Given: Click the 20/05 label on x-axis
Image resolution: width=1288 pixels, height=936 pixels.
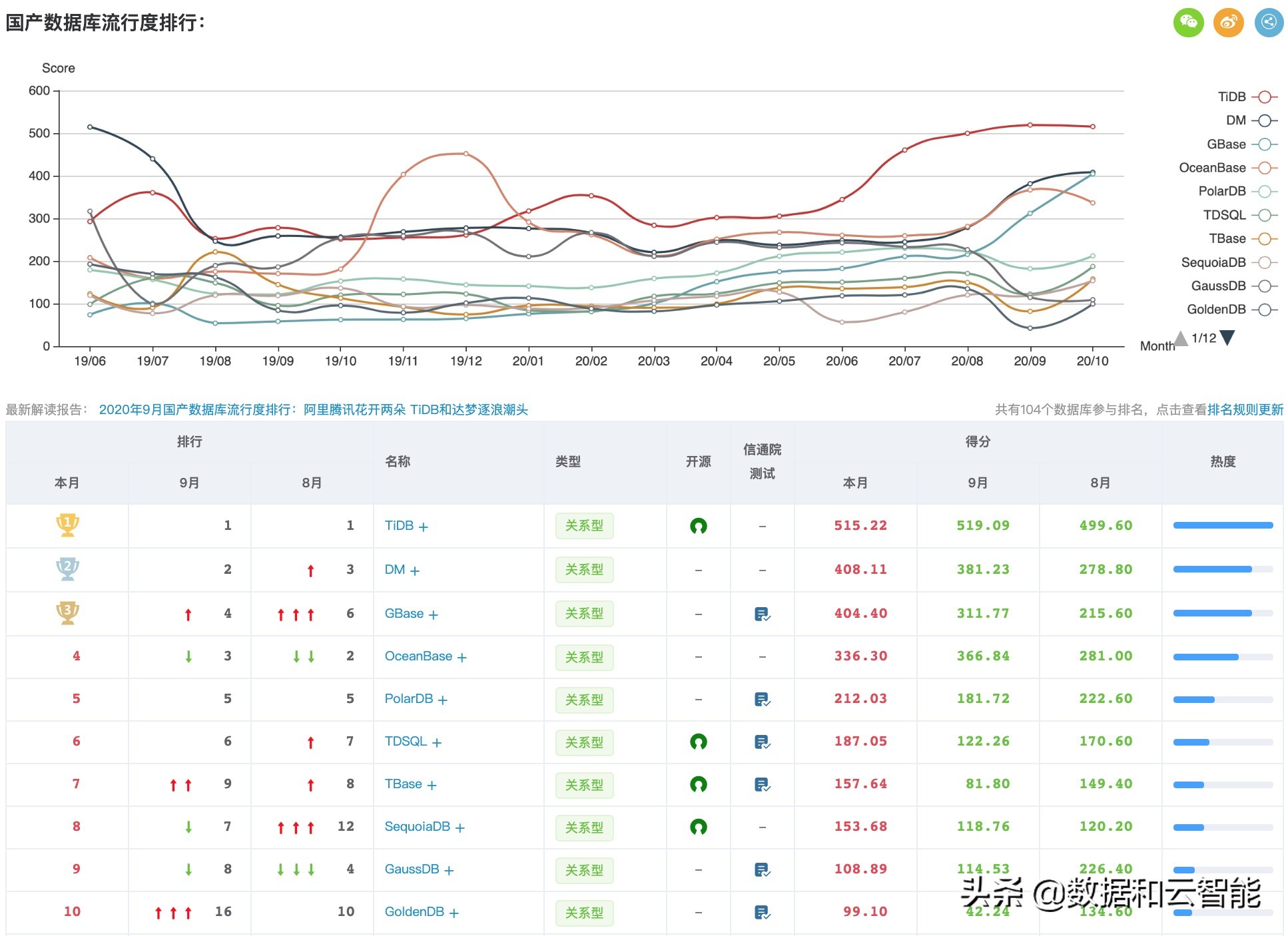Looking at the screenshot, I should click(779, 361).
